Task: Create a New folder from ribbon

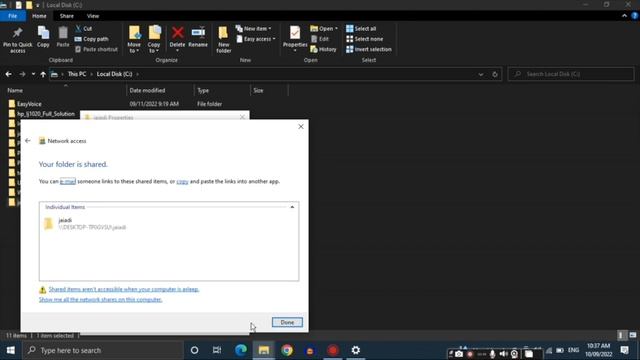Action: pyautogui.click(x=223, y=40)
